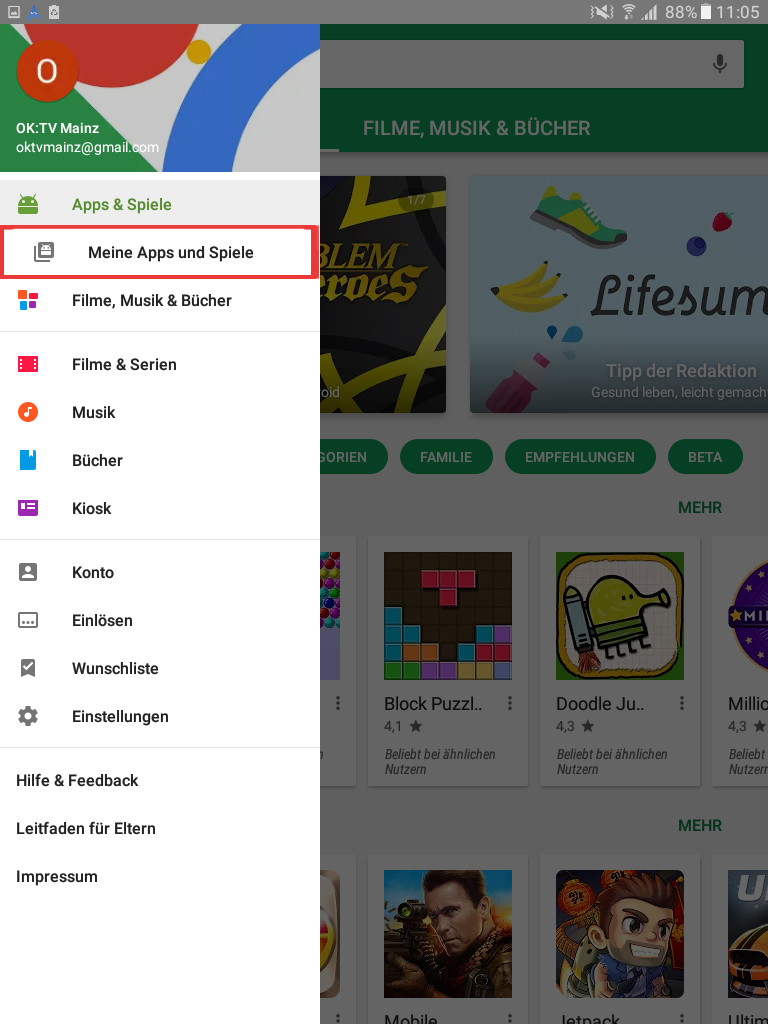Image resolution: width=768 pixels, height=1024 pixels.
Task: Tap the cellular signal strength icon
Action: click(x=649, y=12)
